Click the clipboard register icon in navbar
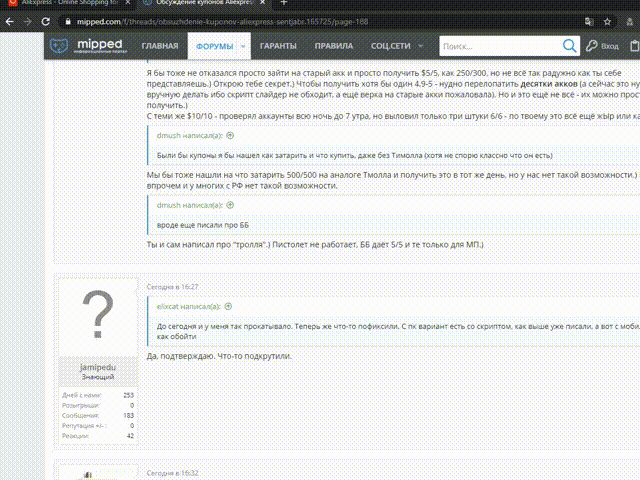This screenshot has height=480, width=640. (x=634, y=46)
